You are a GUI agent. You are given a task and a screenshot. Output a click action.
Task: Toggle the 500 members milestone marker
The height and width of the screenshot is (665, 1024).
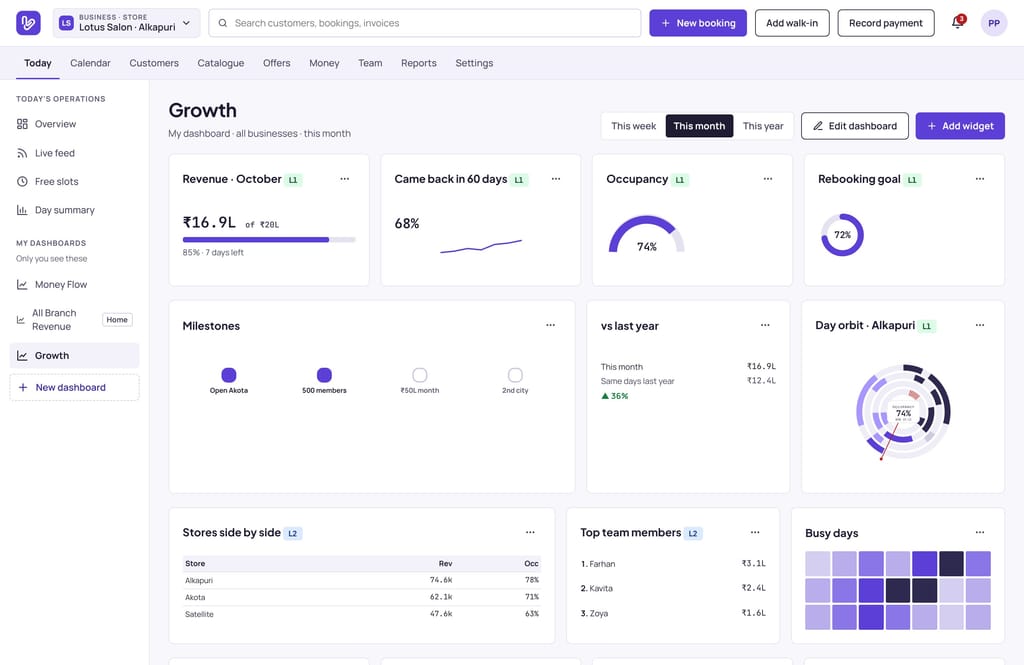tap(325, 375)
